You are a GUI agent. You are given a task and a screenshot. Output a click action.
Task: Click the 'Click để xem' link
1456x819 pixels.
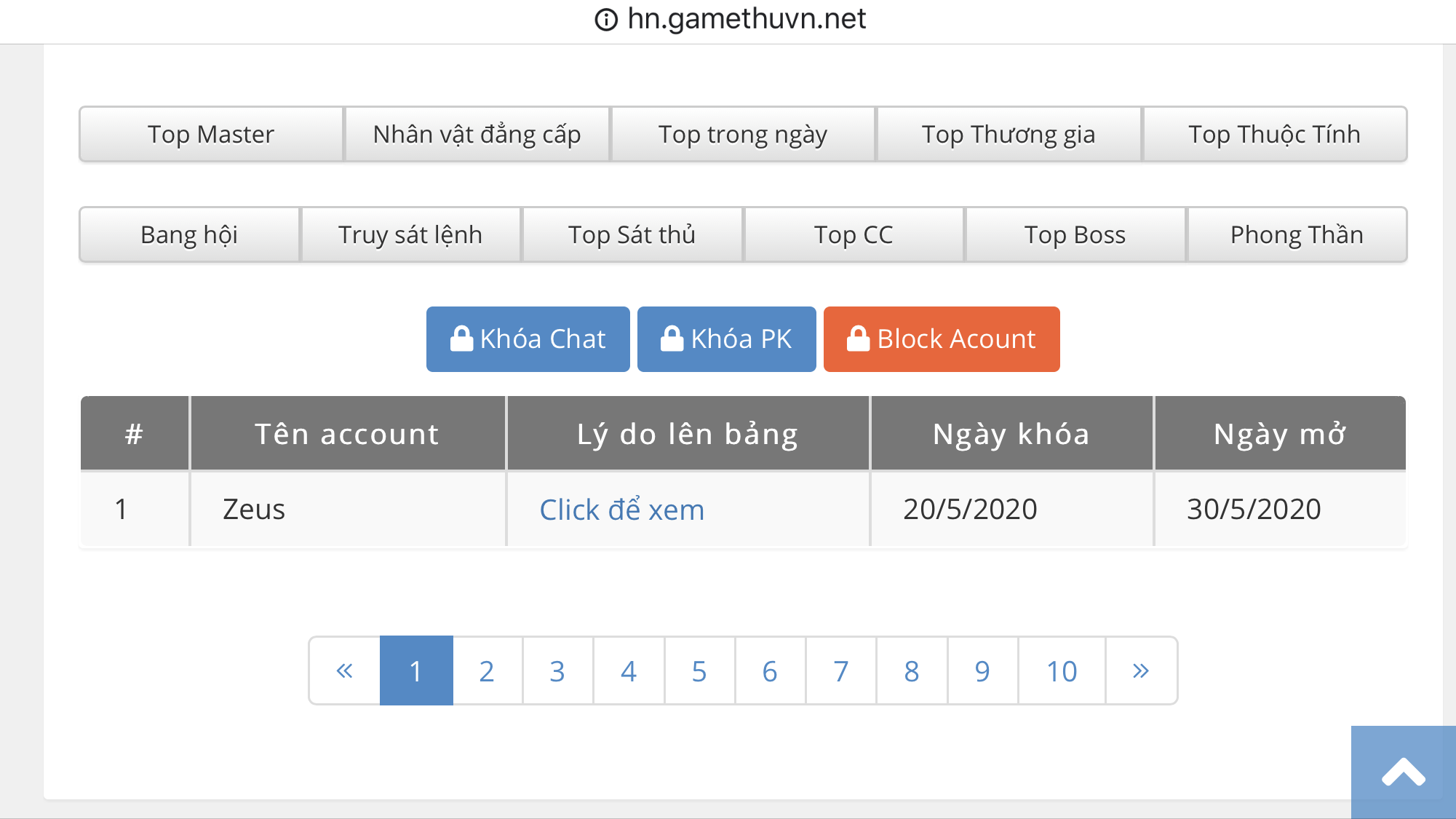click(621, 510)
